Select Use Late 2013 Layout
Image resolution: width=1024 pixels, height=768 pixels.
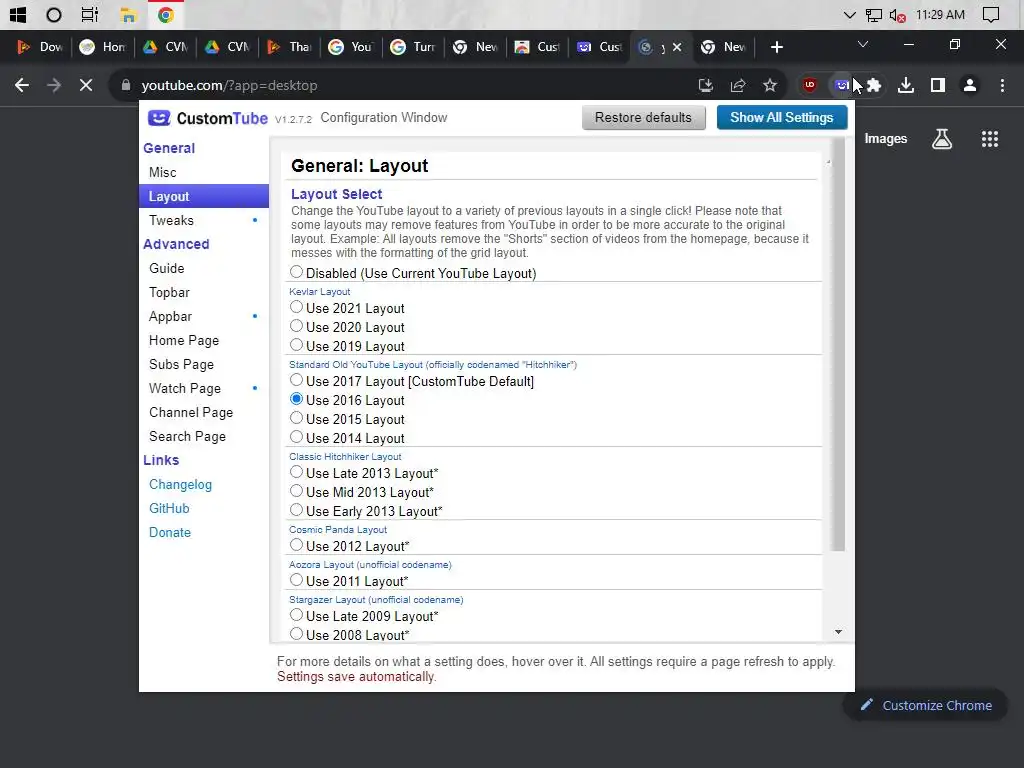296,472
